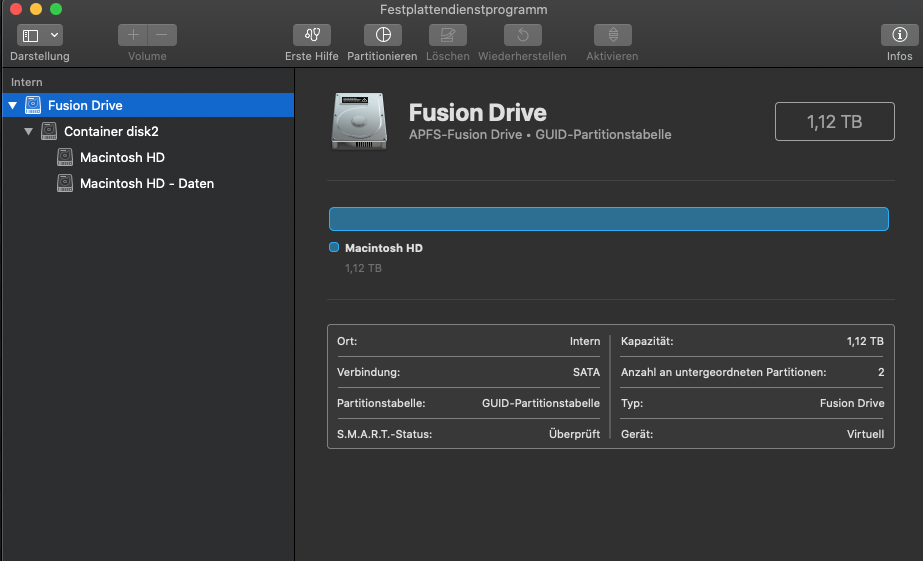Click the blue storage usage bar

608,219
